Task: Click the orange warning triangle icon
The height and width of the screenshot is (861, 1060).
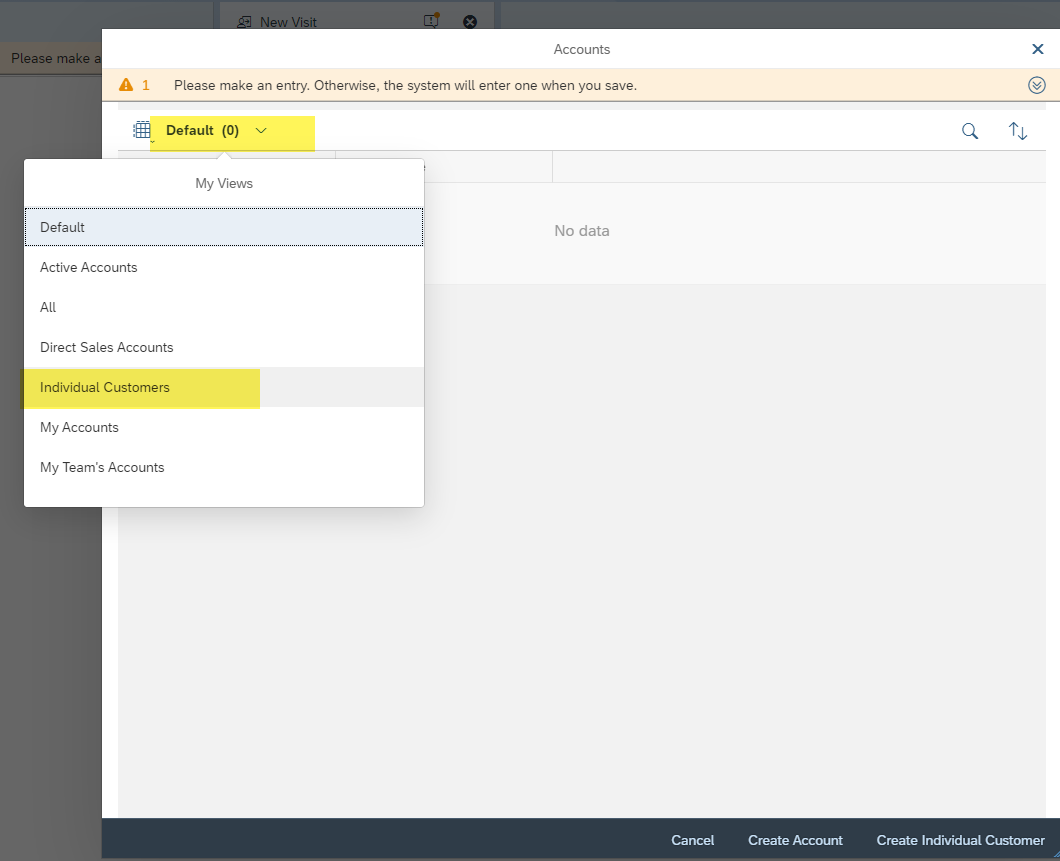Action: tap(126, 85)
